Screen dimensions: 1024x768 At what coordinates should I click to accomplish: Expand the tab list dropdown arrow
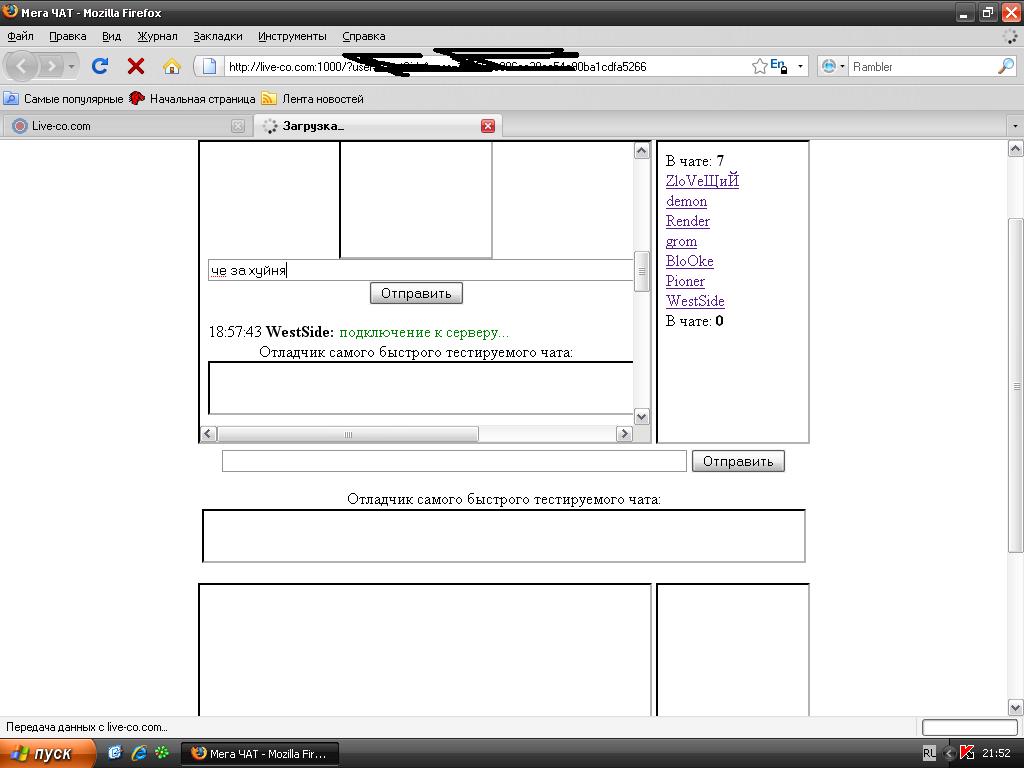(x=1015, y=126)
